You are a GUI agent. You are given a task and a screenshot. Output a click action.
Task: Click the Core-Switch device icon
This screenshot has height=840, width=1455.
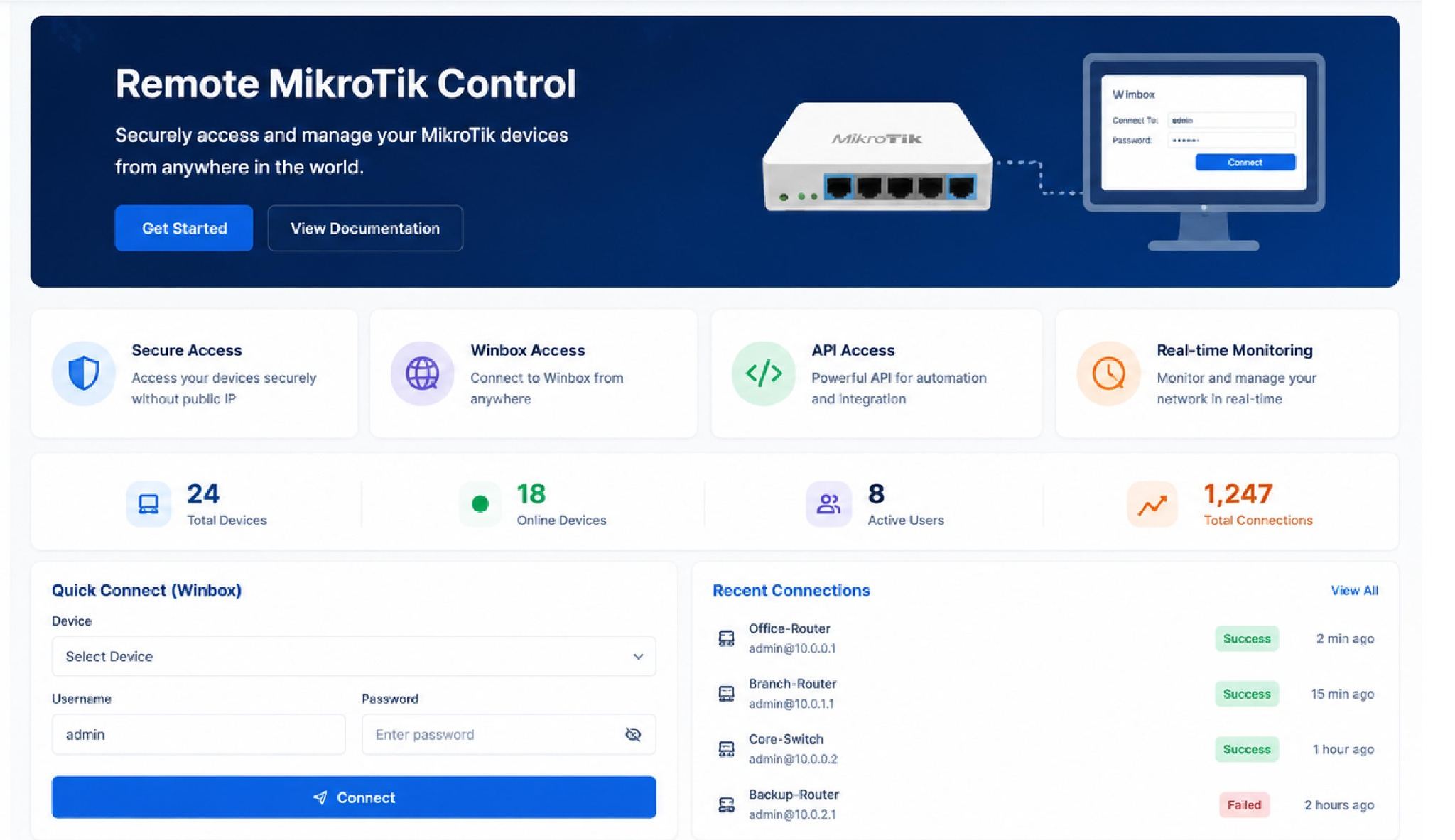726,749
